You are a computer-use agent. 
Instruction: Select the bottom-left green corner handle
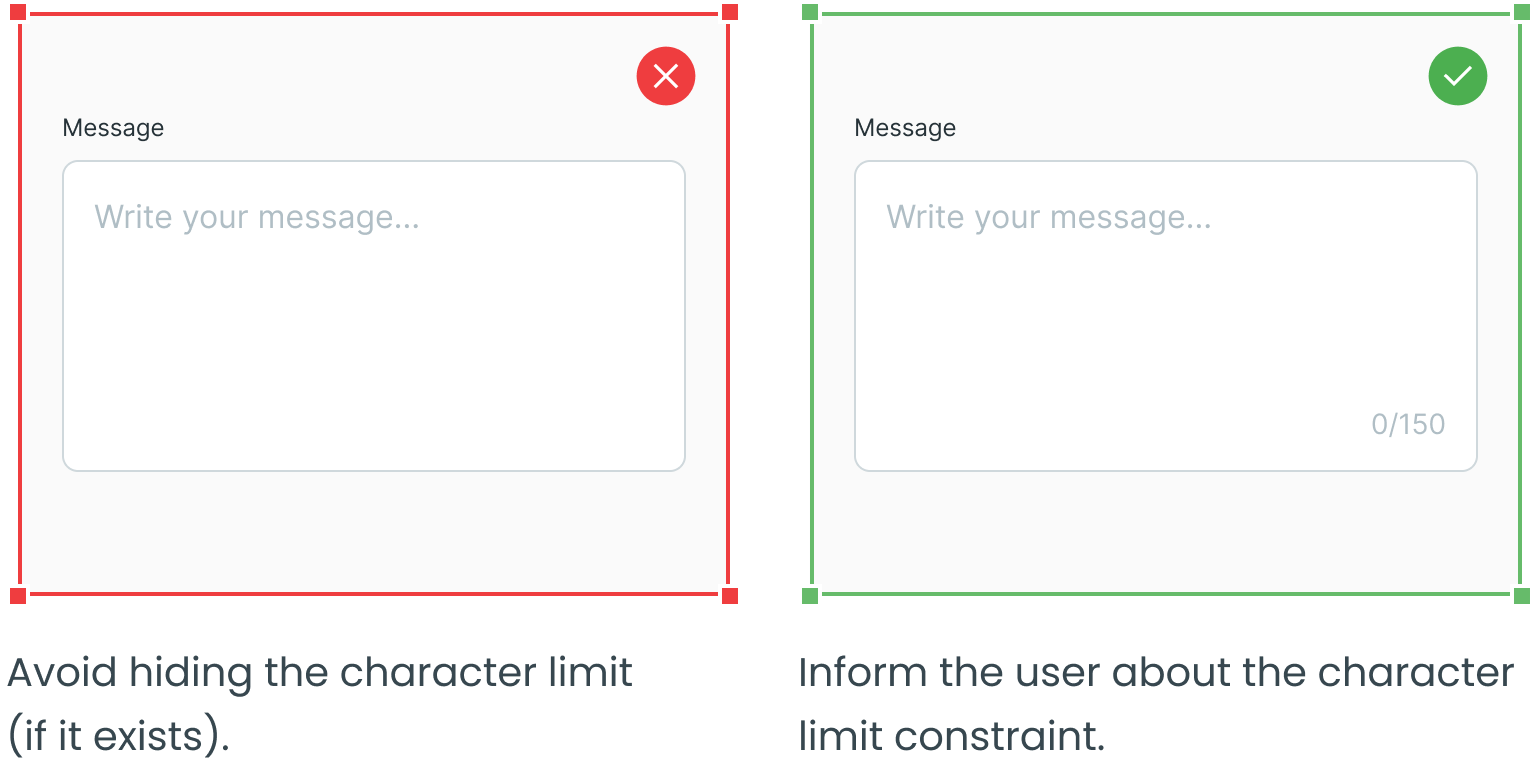point(810,596)
